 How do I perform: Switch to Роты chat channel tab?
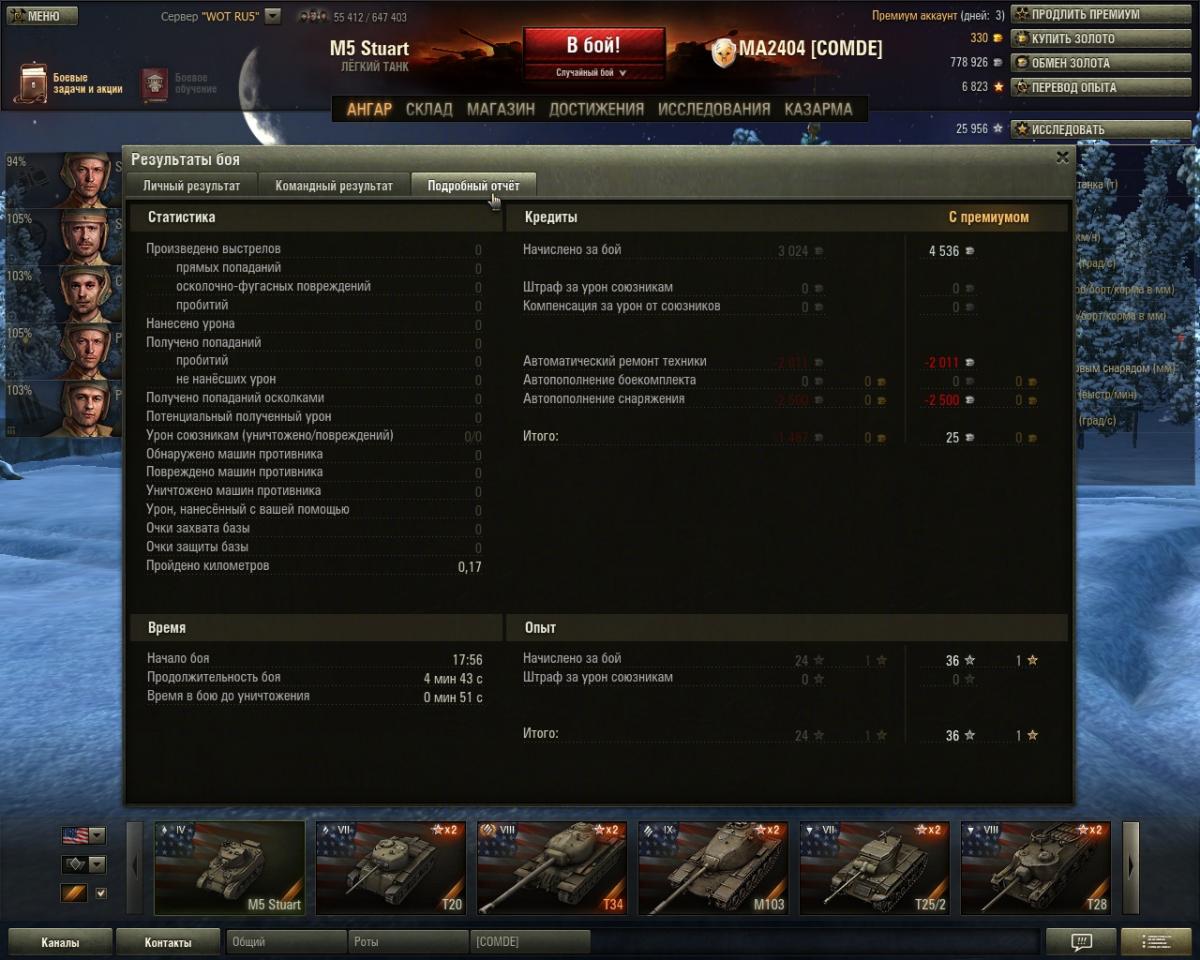click(x=409, y=942)
